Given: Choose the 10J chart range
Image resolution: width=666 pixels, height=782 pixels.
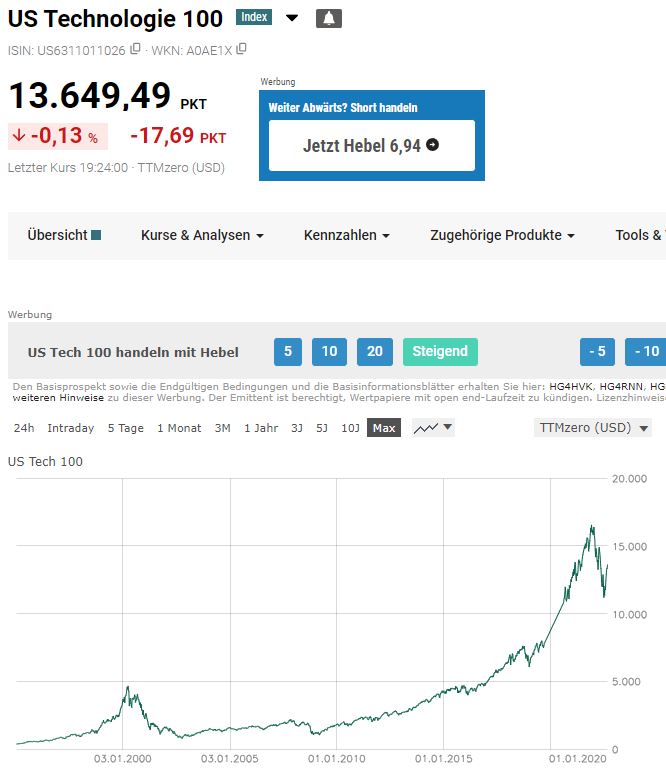Looking at the screenshot, I should [350, 428].
